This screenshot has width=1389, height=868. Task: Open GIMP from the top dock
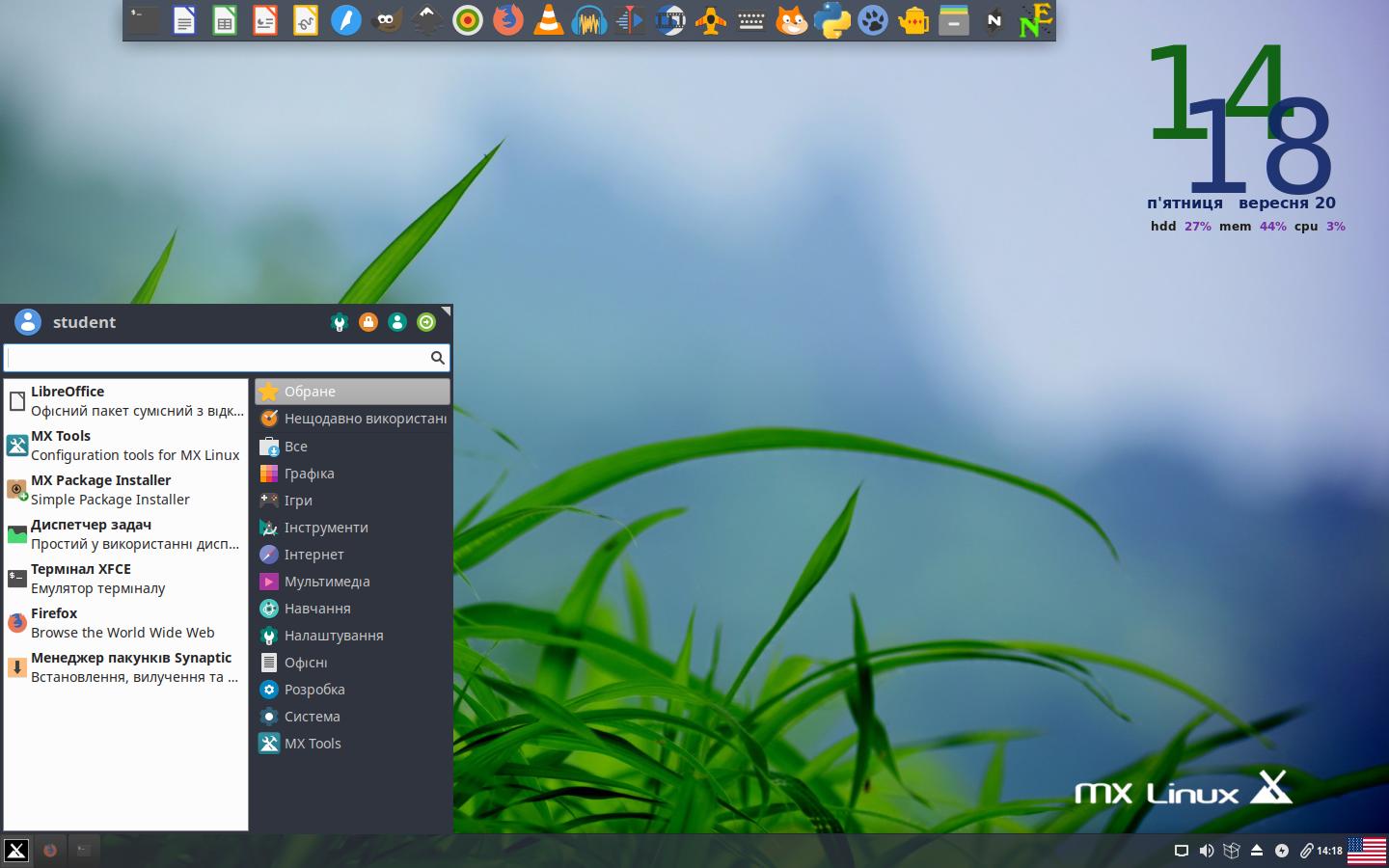tap(387, 20)
